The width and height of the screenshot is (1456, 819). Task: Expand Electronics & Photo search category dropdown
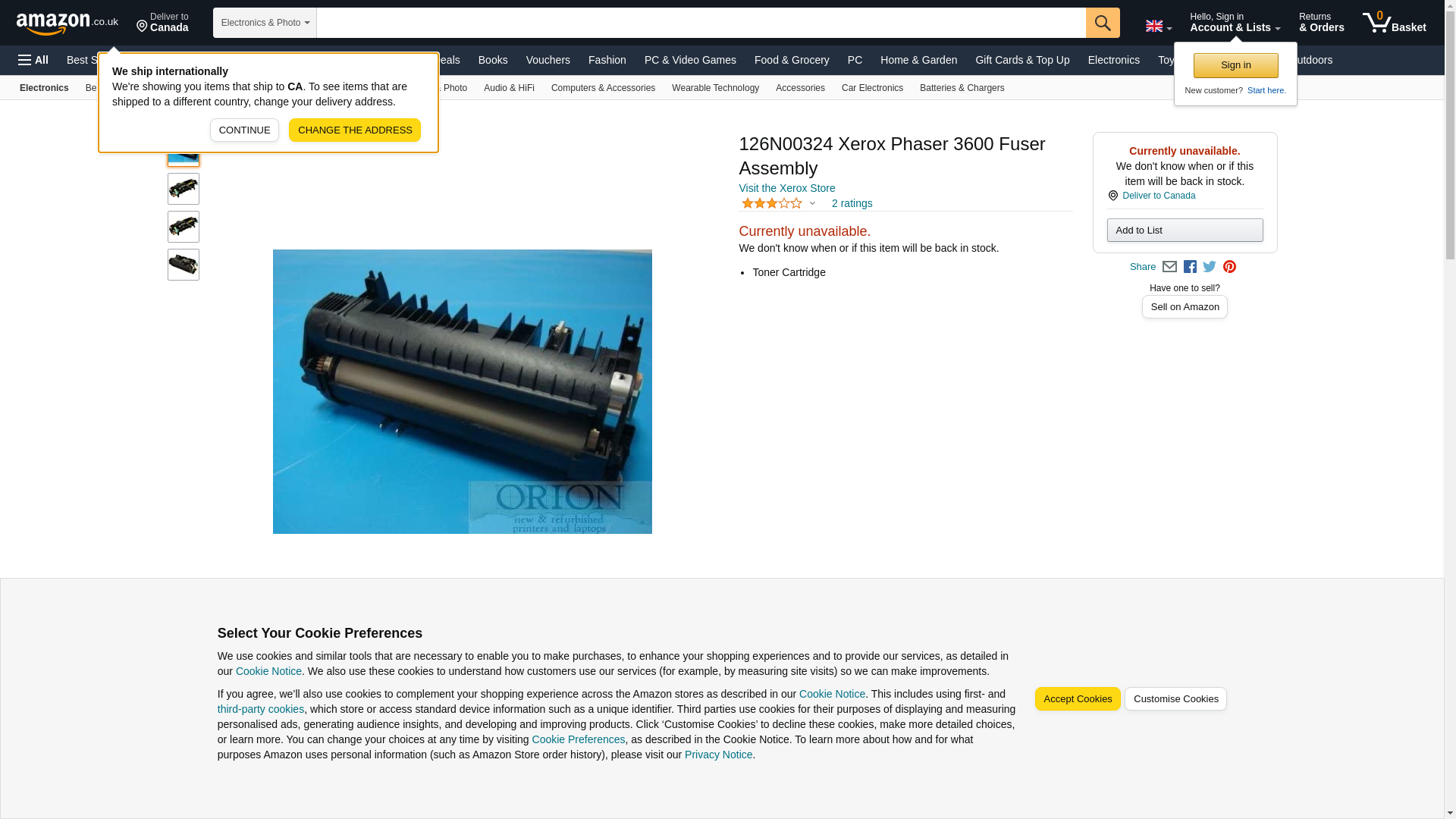coord(265,23)
